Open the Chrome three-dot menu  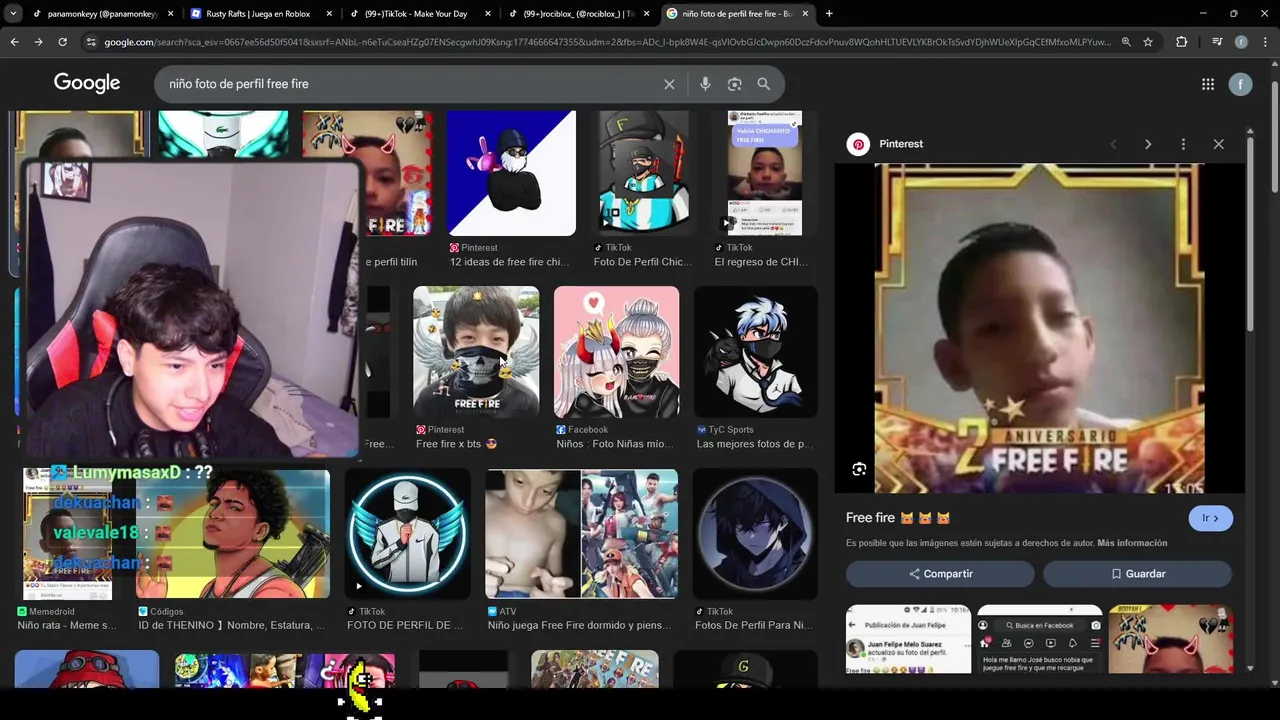pos(1265,42)
